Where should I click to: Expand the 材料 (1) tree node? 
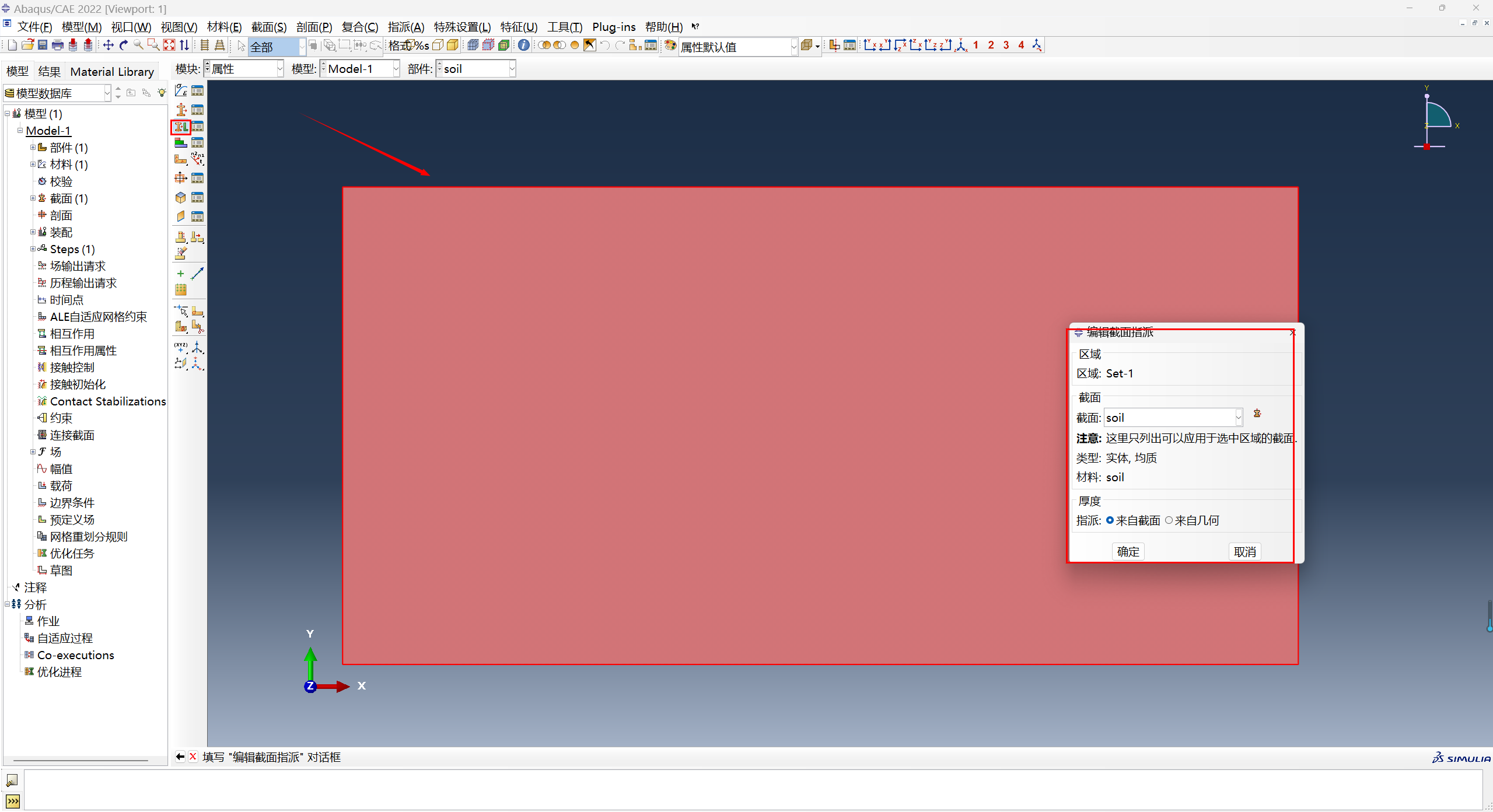pos(33,164)
